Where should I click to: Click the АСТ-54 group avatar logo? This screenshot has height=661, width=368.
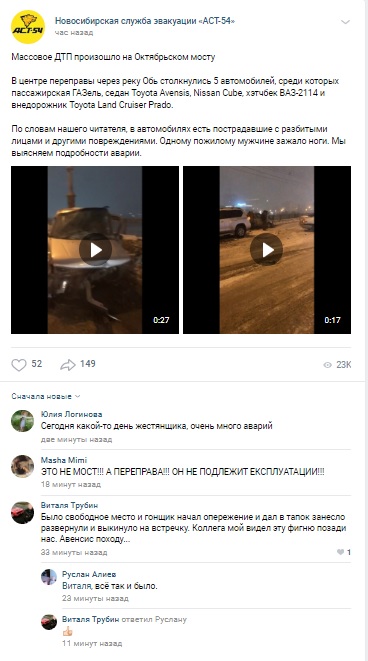click(x=28, y=27)
